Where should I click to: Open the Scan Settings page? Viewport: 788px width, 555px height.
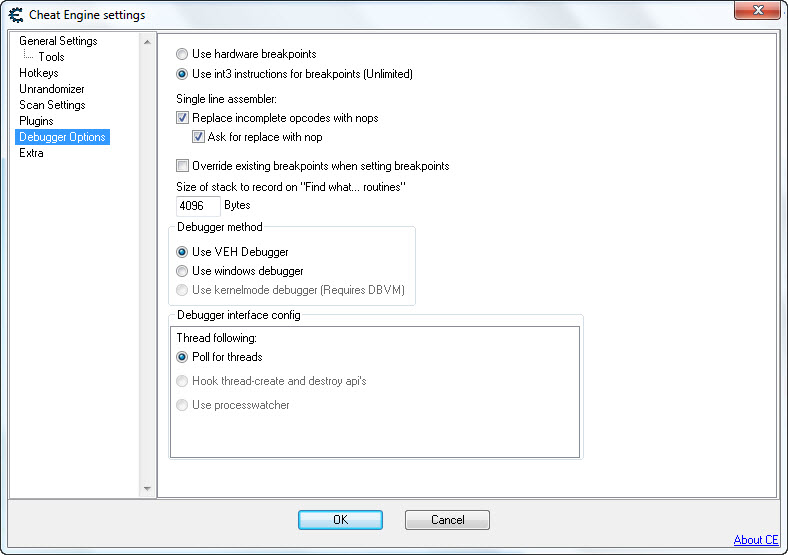tap(52, 105)
